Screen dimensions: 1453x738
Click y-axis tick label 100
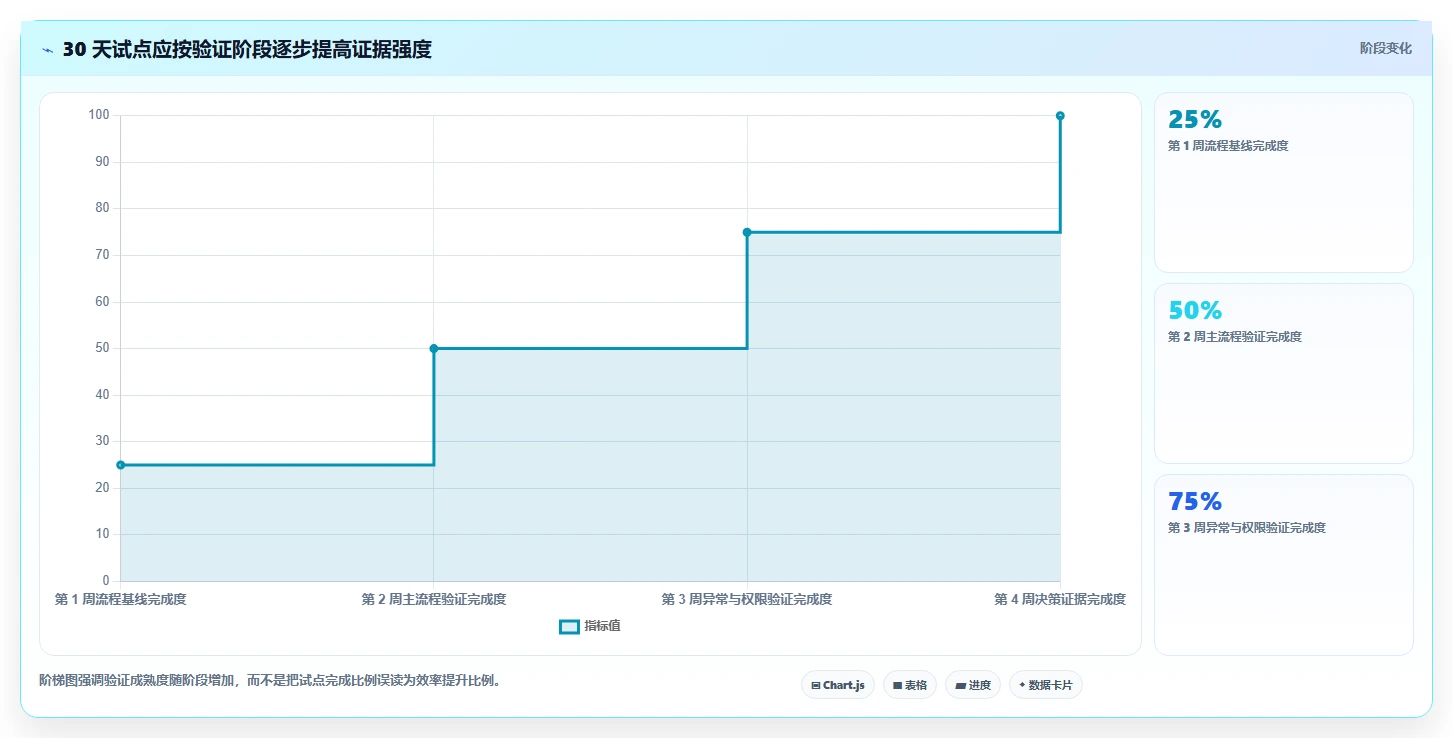pos(98,115)
